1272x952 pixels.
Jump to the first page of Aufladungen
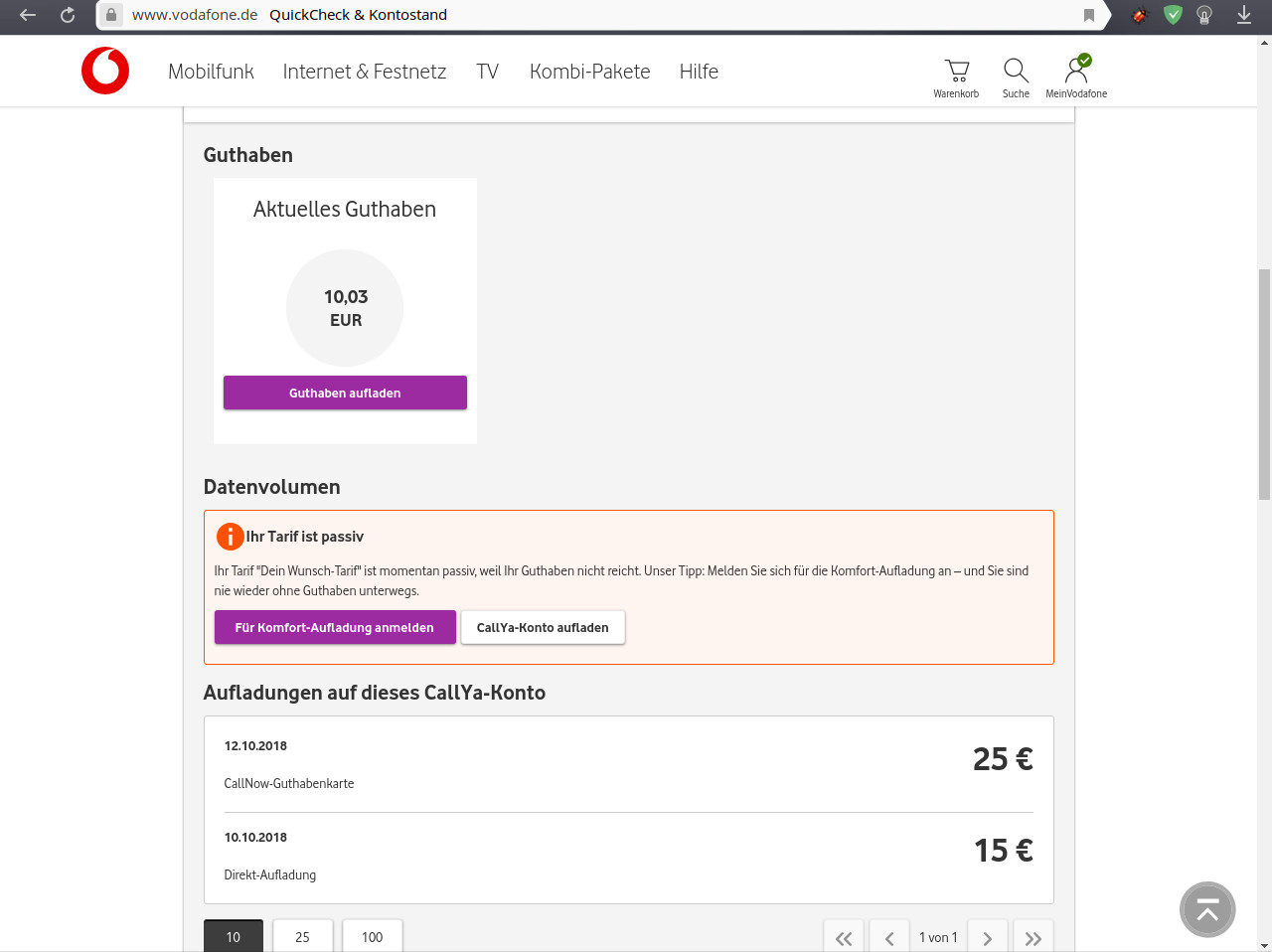pos(844,937)
